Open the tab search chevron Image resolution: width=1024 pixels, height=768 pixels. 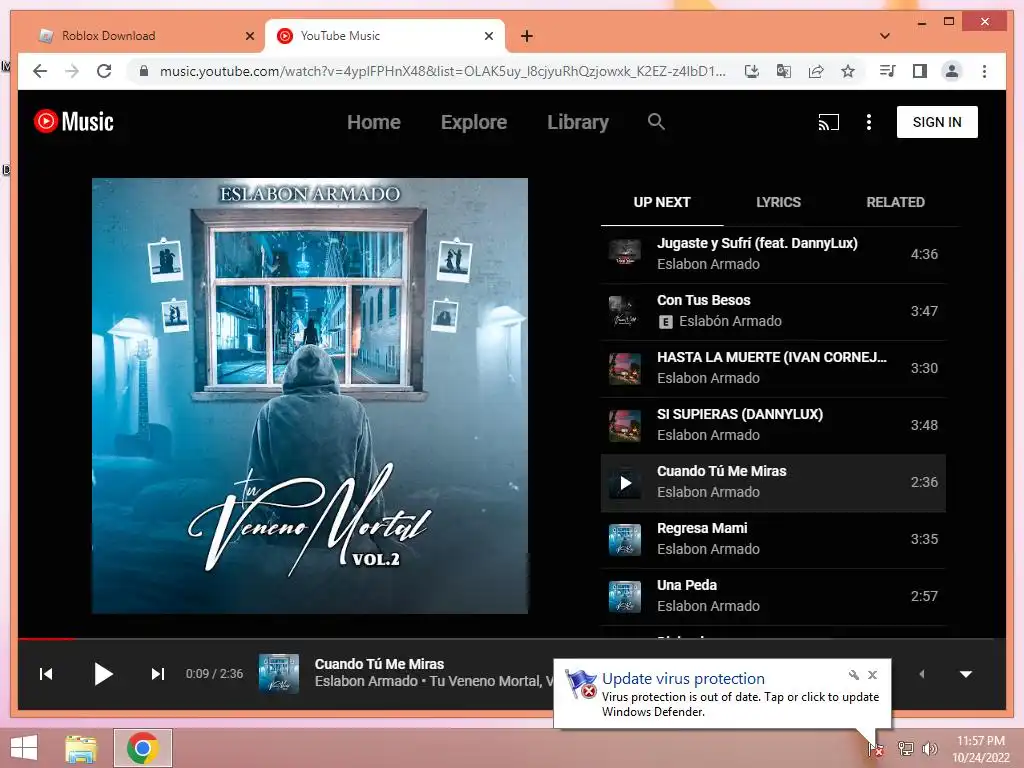885,36
